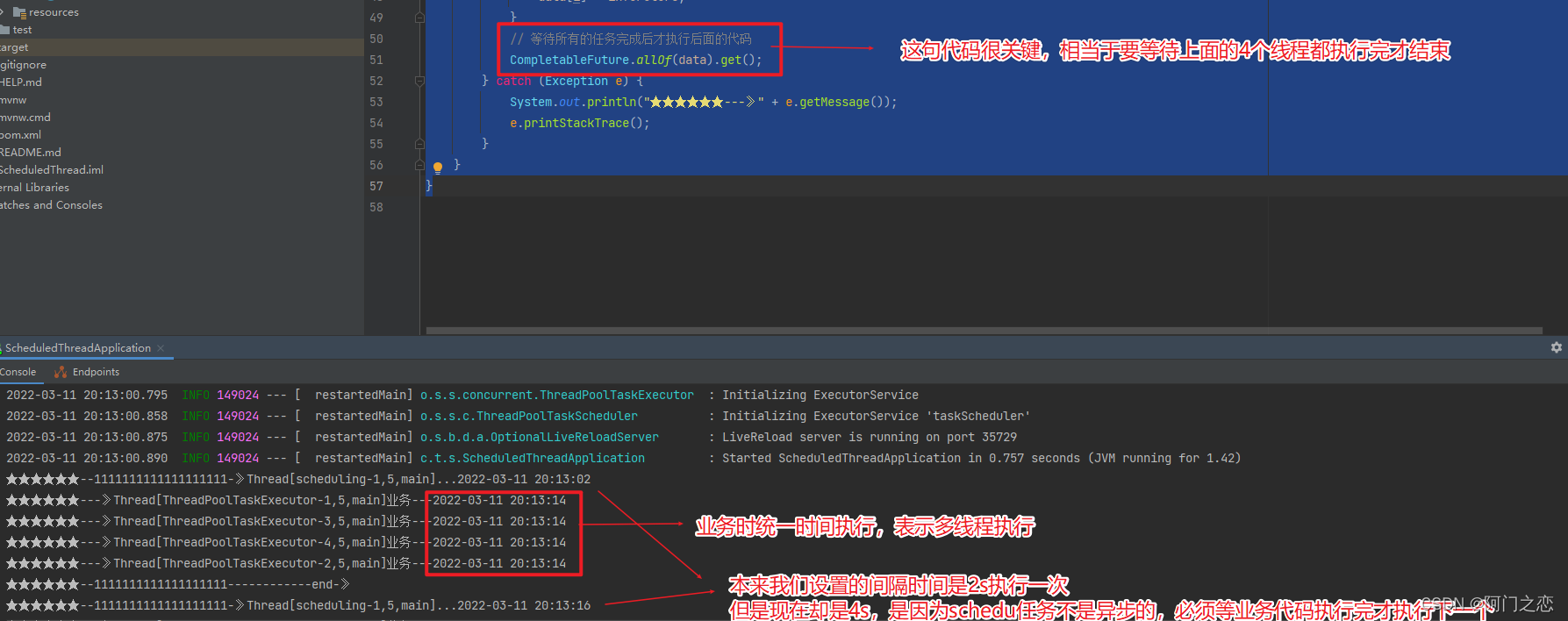The image size is (1568, 621).
Task: Select the mvnw file
Action: coord(13,100)
